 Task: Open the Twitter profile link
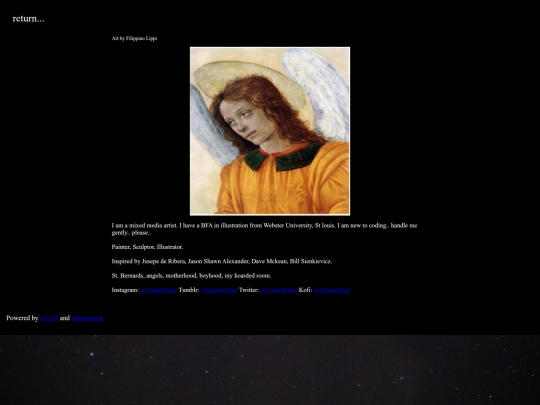tap(279, 290)
